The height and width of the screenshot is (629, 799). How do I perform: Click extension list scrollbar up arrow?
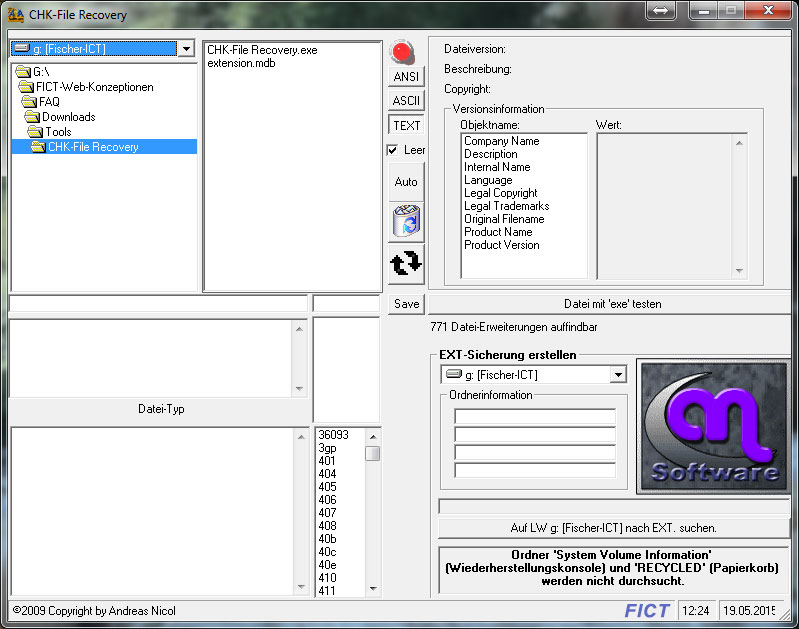(x=373, y=436)
